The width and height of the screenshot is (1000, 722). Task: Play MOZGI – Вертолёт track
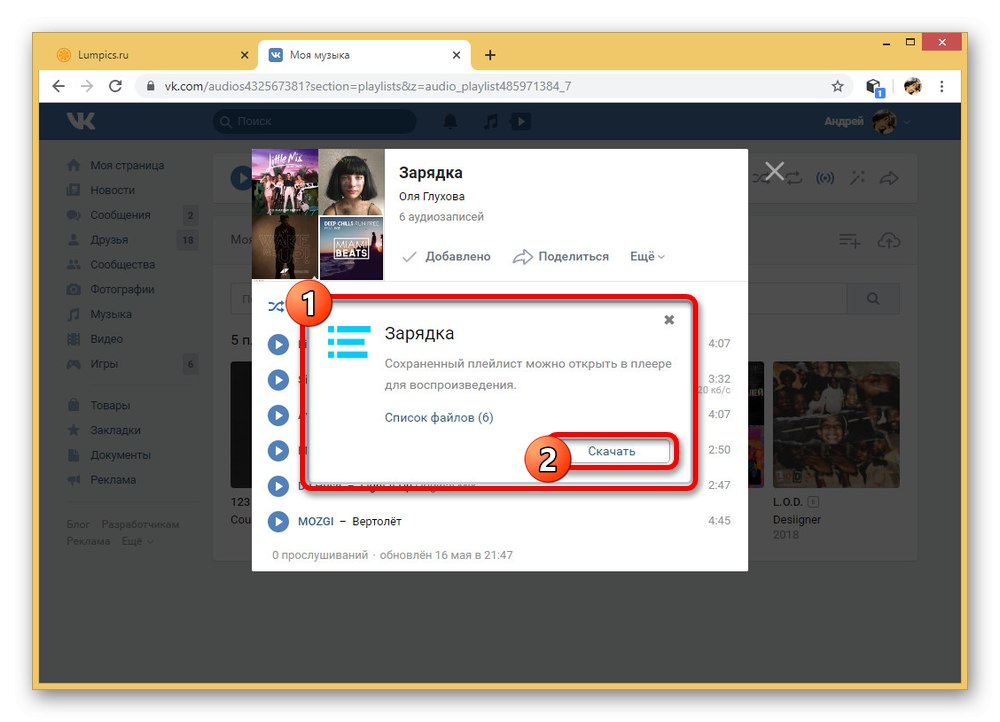(278, 522)
